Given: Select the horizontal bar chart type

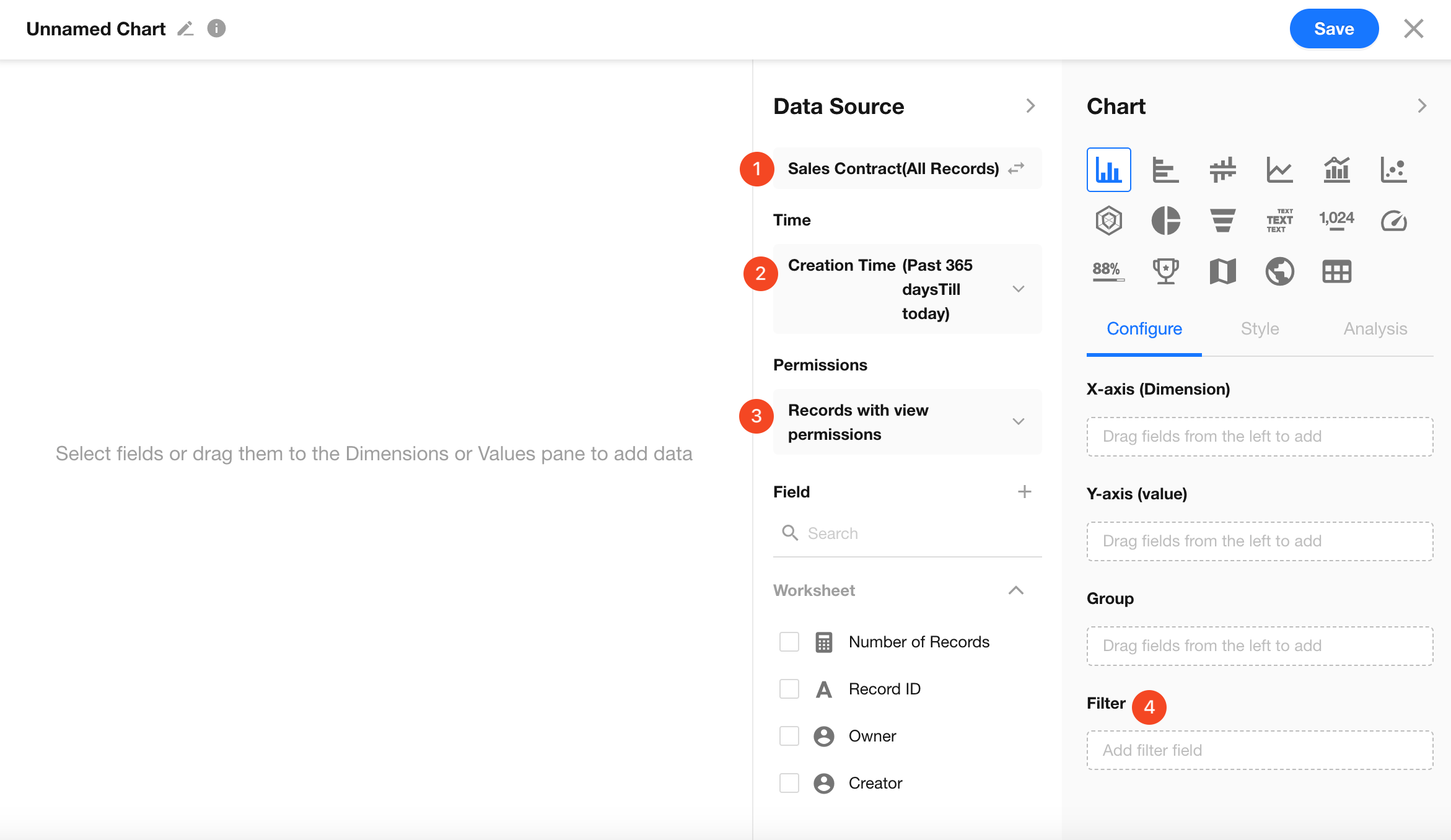Looking at the screenshot, I should (1165, 170).
